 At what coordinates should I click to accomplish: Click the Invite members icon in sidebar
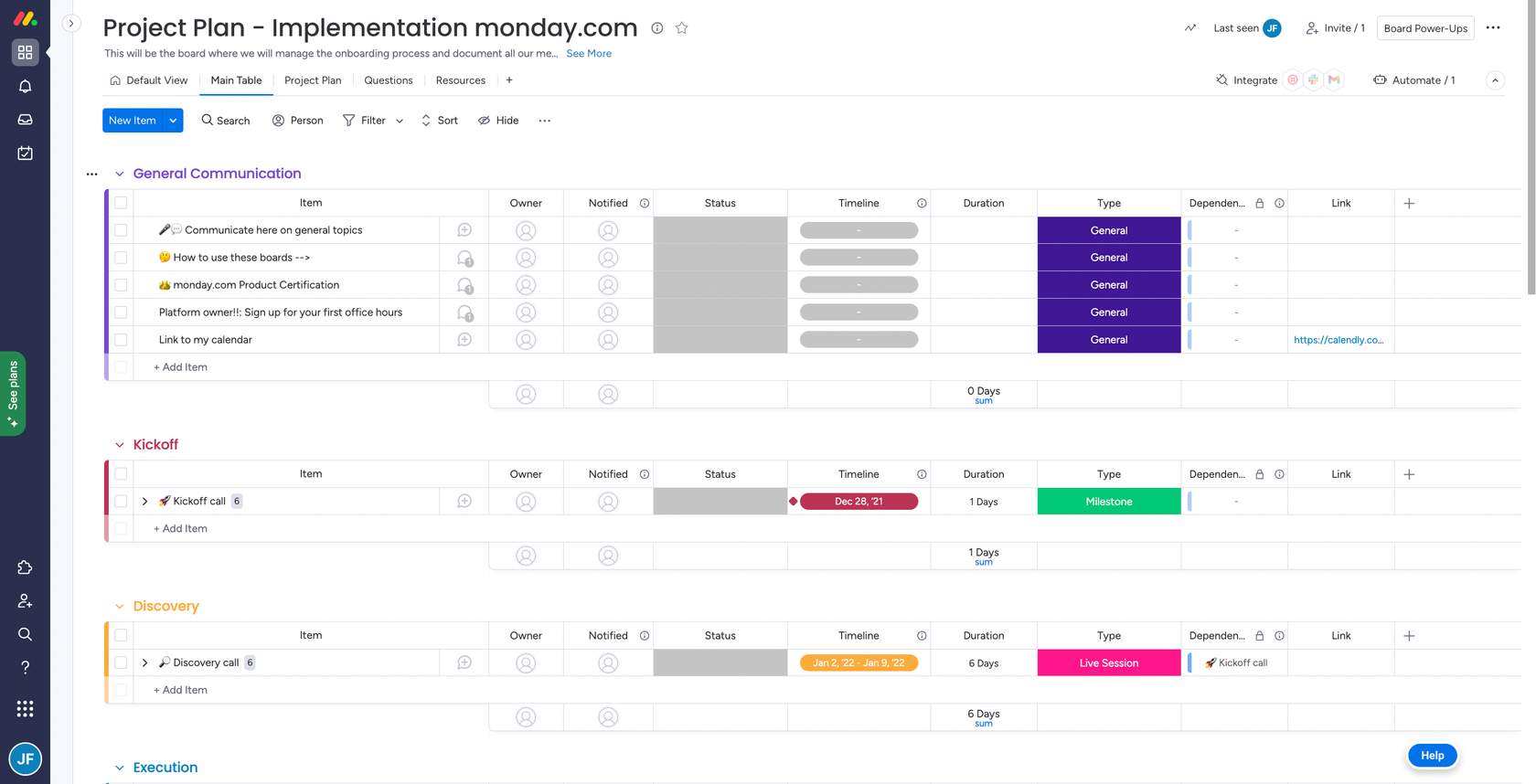pos(25,601)
